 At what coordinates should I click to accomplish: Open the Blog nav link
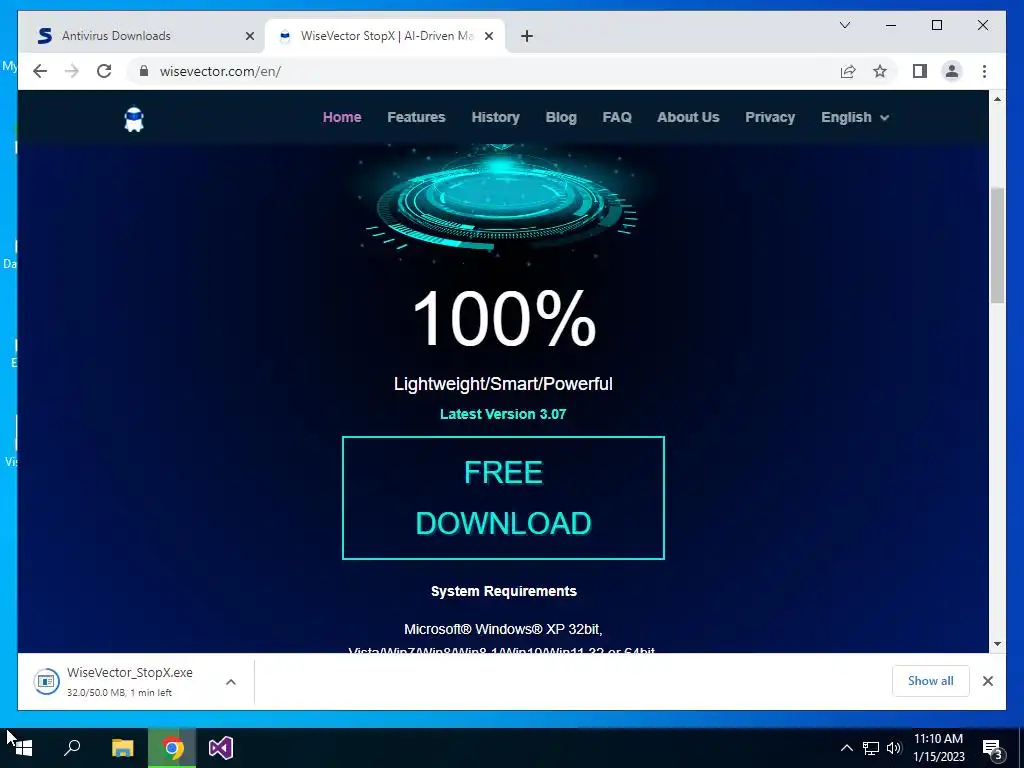[x=561, y=117]
